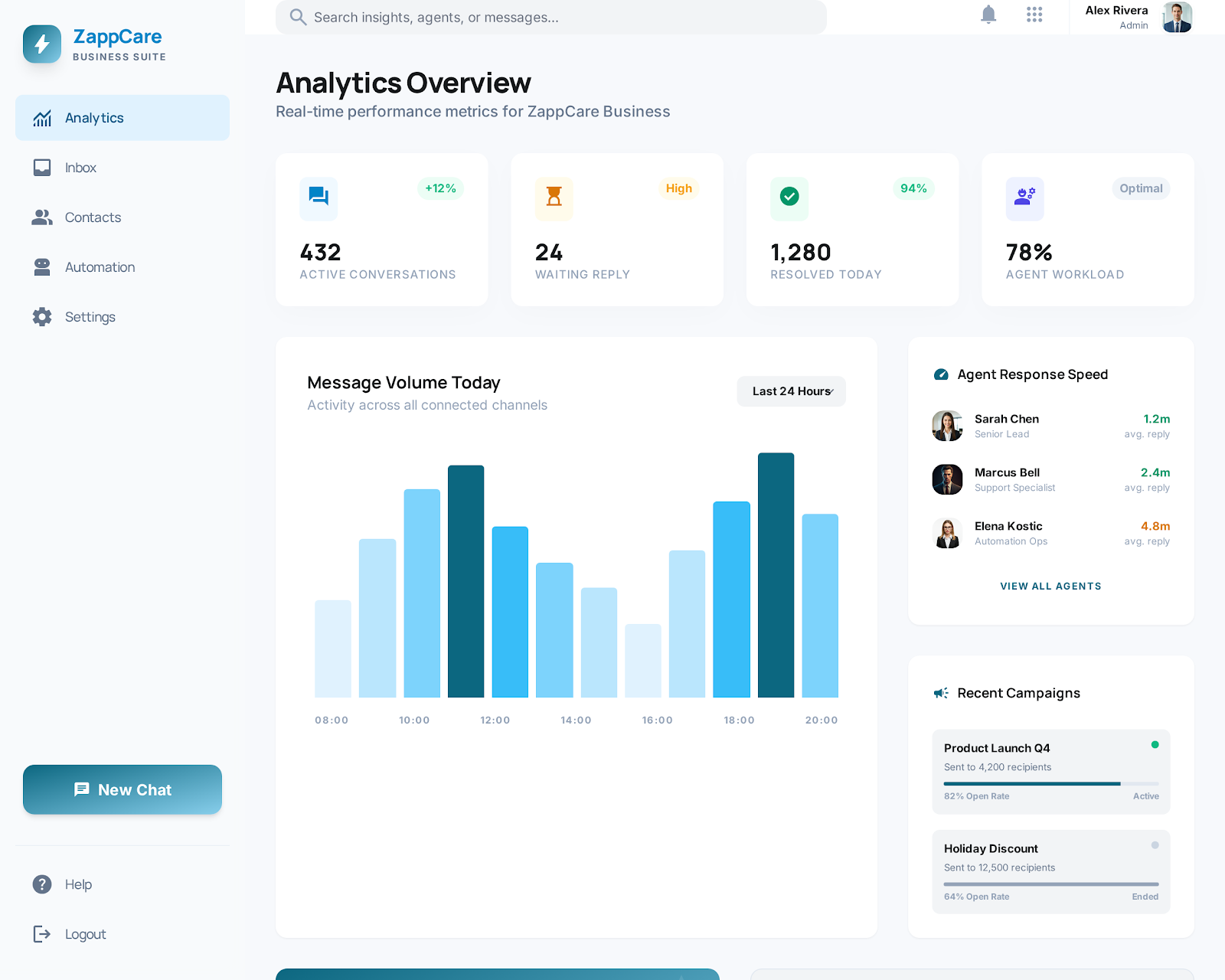Log out using the Logout item
Image resolution: width=1225 pixels, height=980 pixels.
coord(85,934)
